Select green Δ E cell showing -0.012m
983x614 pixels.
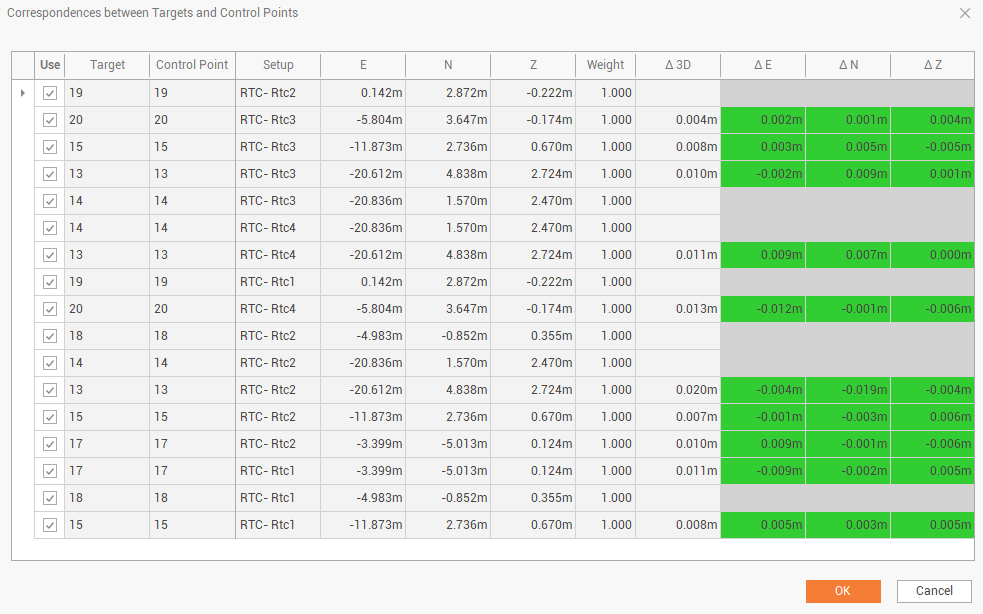coord(763,309)
